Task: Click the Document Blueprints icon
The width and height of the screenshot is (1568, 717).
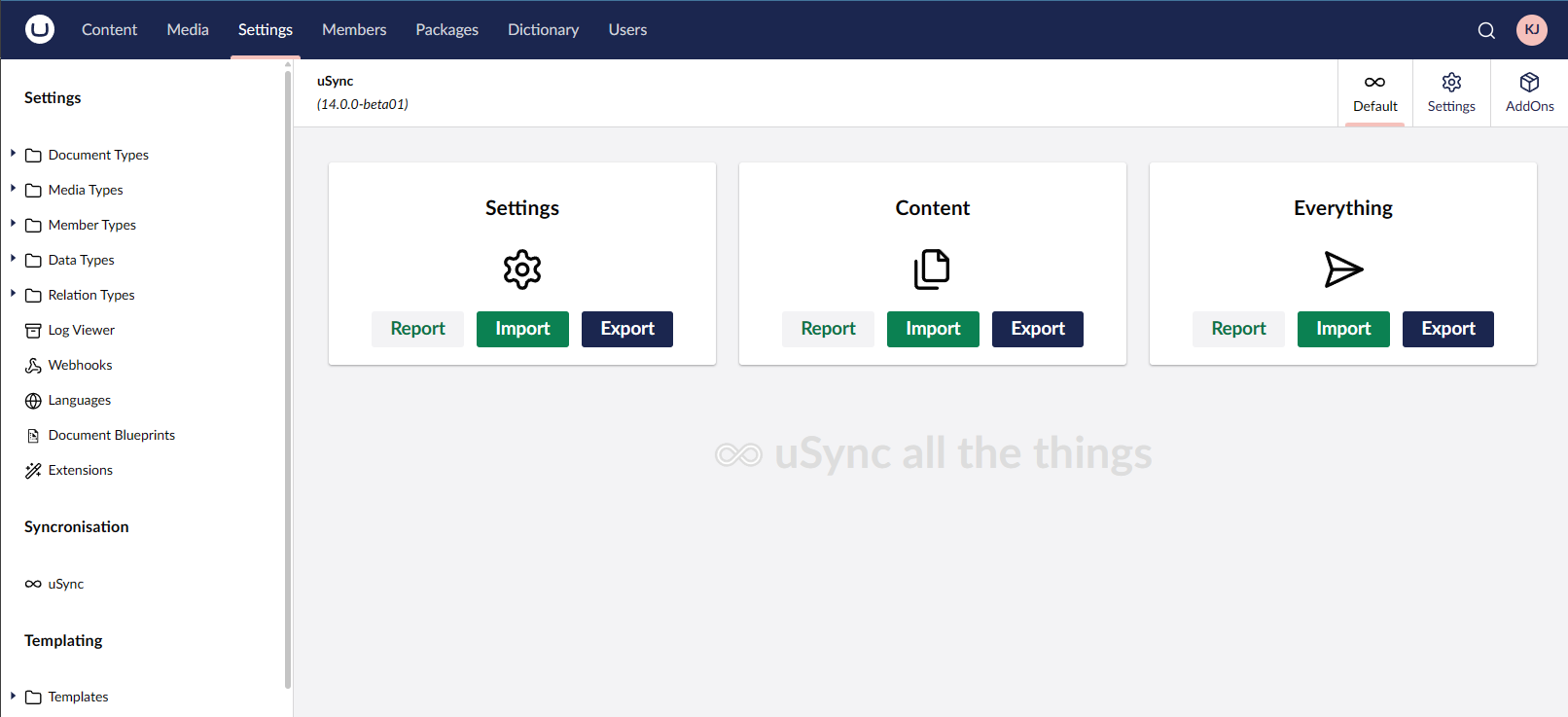Action: [x=33, y=436]
